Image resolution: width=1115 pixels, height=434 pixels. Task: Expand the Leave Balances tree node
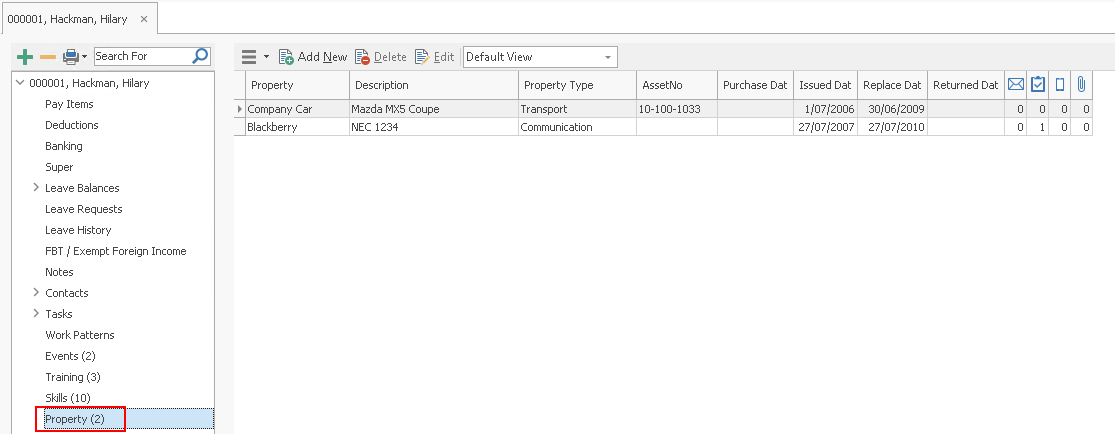coord(36,188)
